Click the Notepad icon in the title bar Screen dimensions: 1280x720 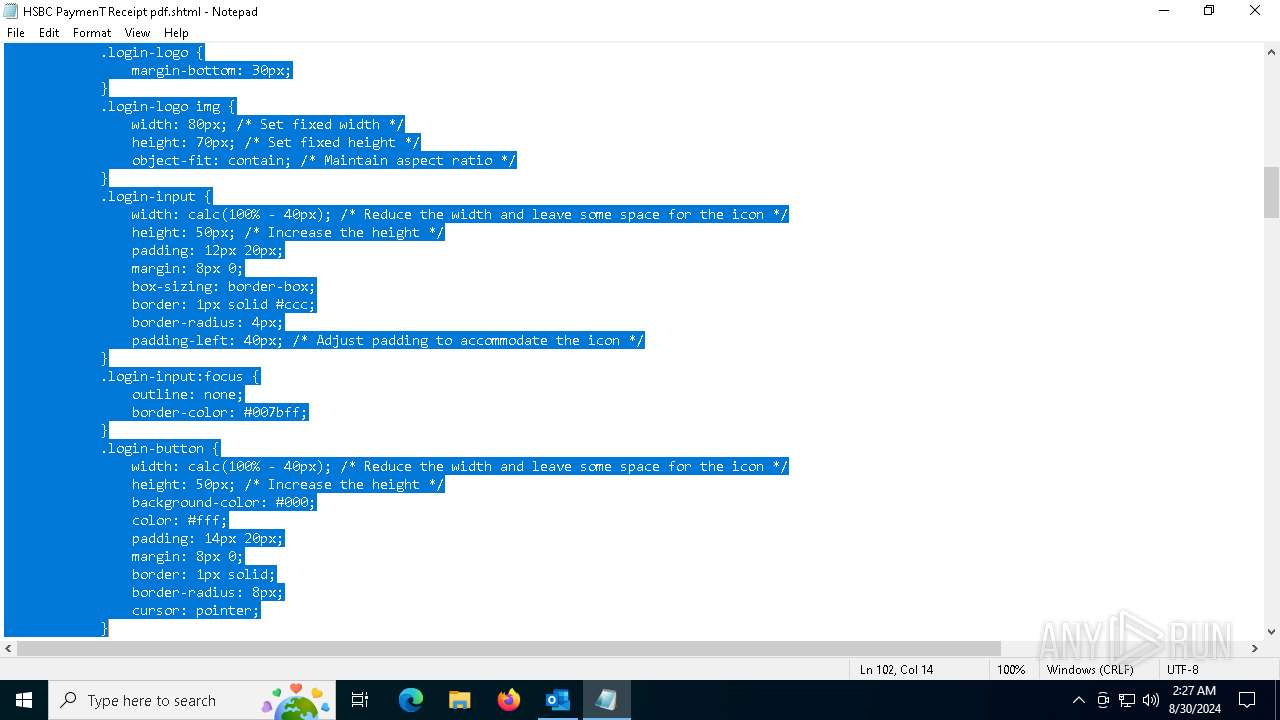(x=11, y=12)
